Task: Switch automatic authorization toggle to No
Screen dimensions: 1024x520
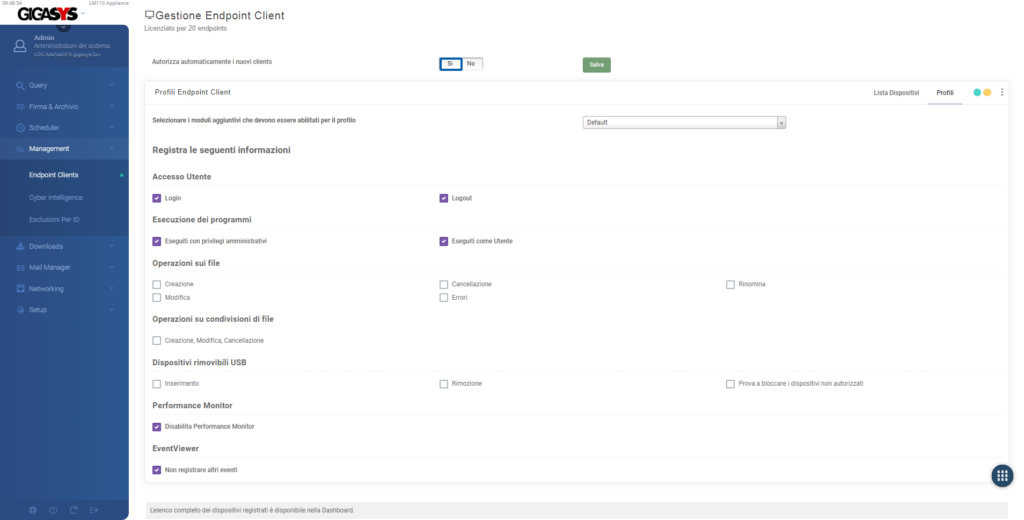Action: point(471,63)
